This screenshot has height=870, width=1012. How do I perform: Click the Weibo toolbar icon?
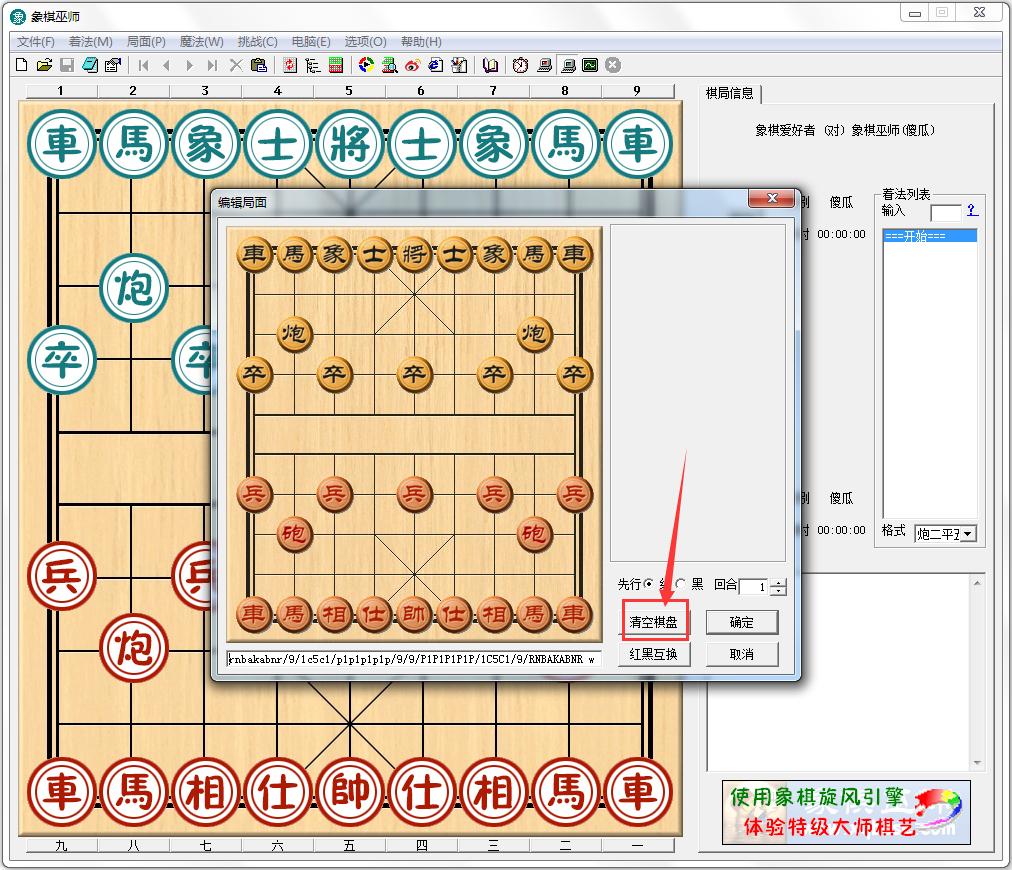coord(412,65)
